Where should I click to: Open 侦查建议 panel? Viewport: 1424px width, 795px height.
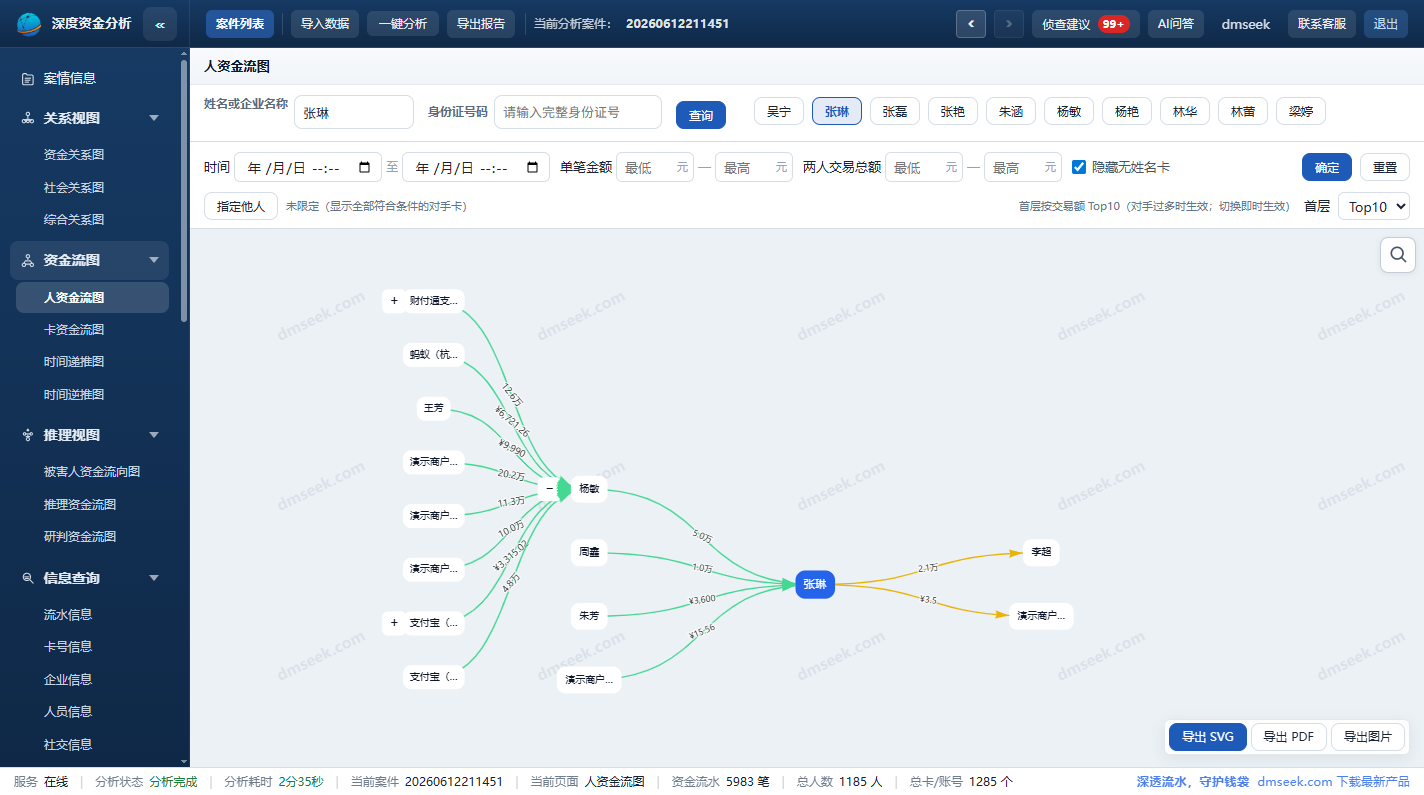[1086, 24]
